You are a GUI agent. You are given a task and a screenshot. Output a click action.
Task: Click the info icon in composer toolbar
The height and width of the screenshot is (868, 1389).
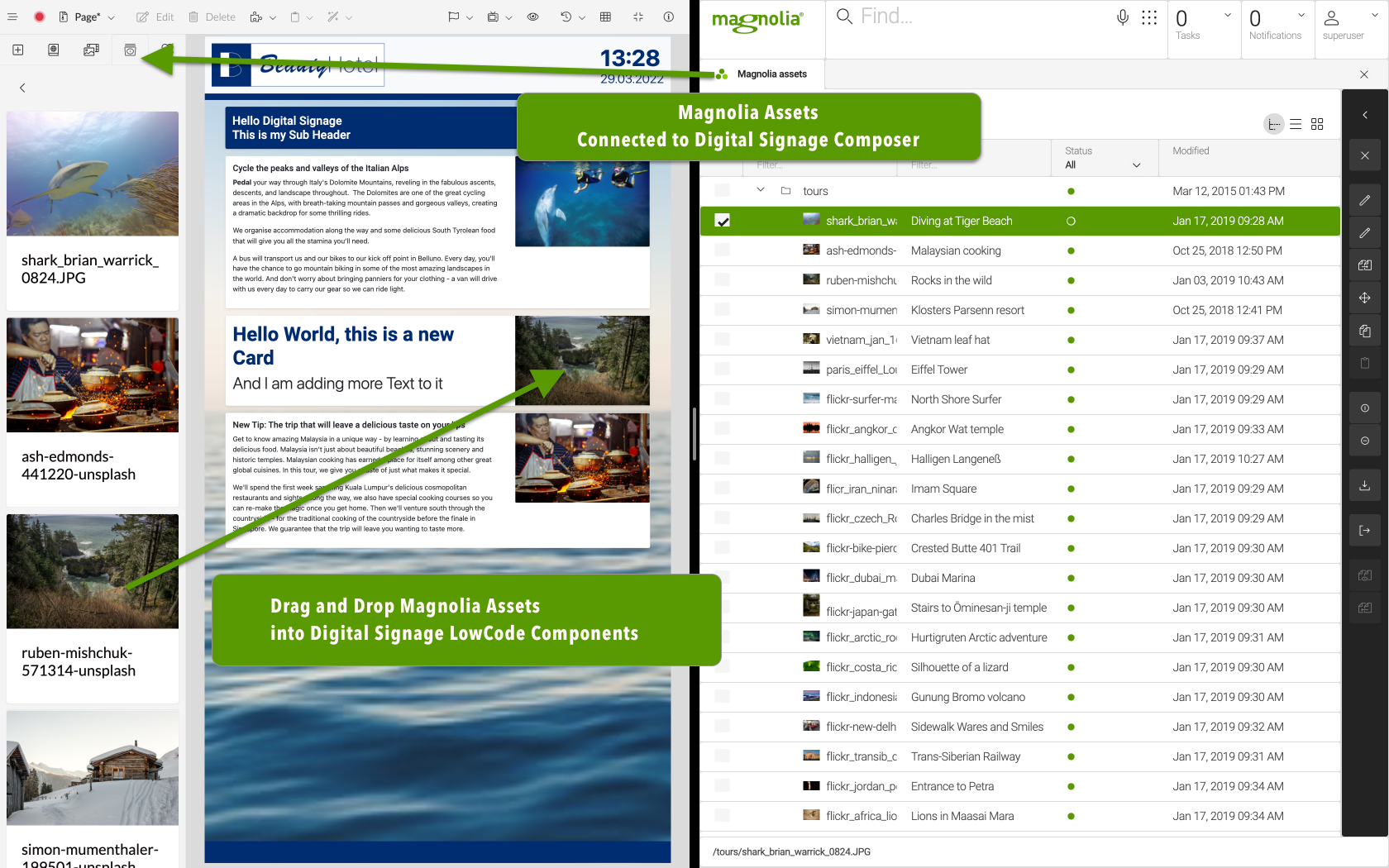click(x=668, y=17)
